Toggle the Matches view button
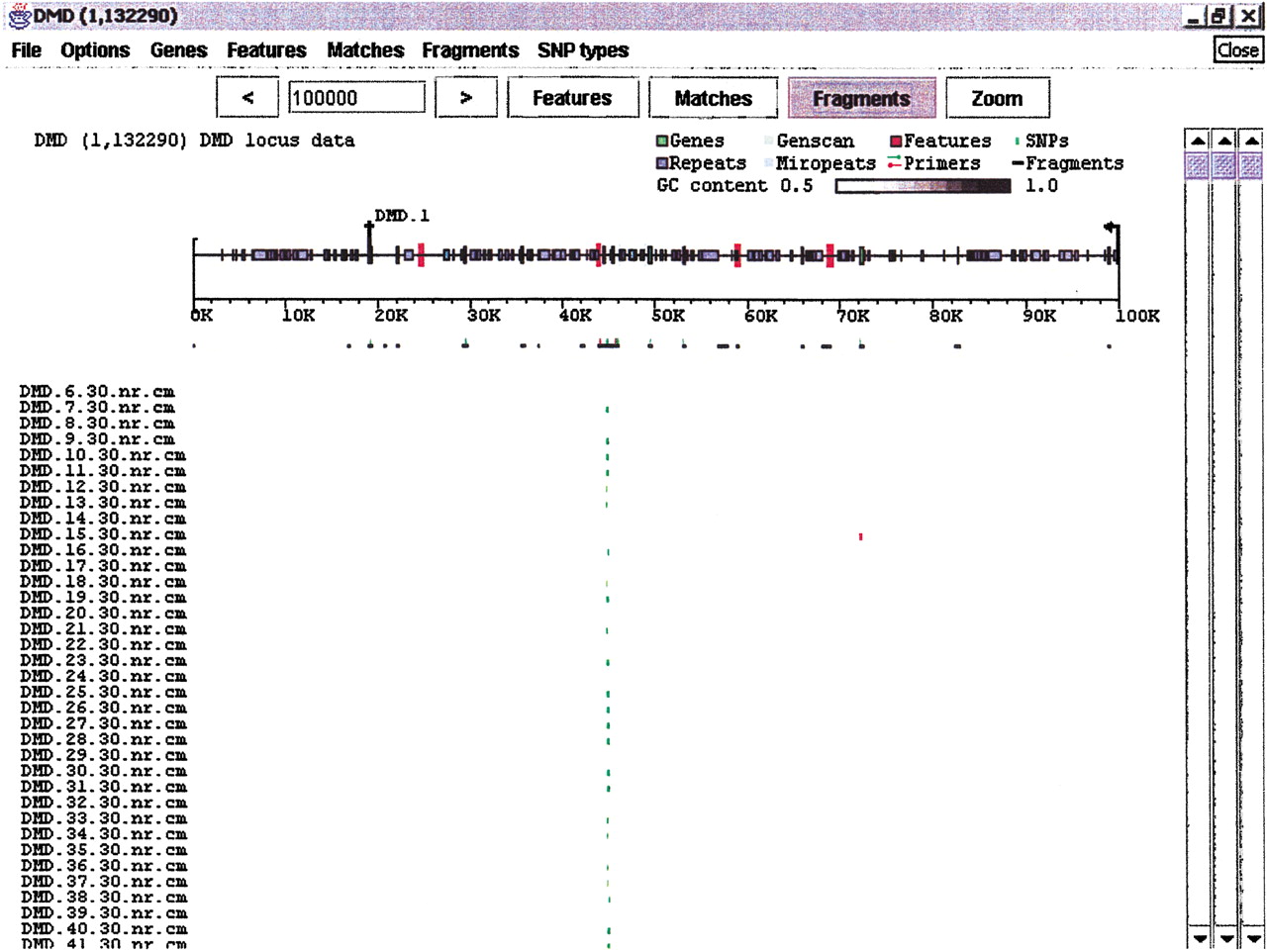The width and height of the screenshot is (1267, 952). tap(714, 98)
